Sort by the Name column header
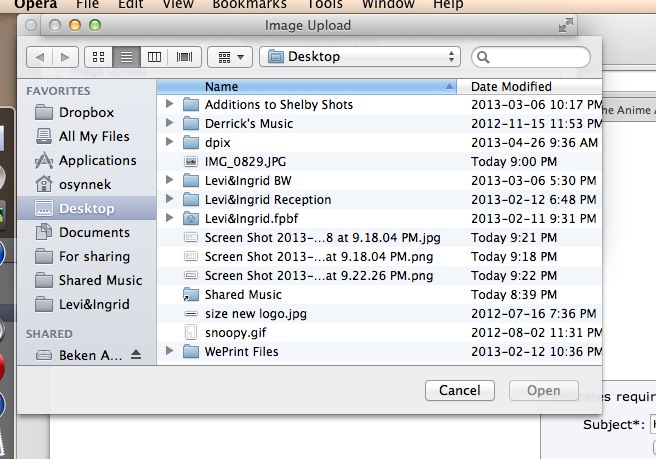The height and width of the screenshot is (459, 656). (306, 87)
